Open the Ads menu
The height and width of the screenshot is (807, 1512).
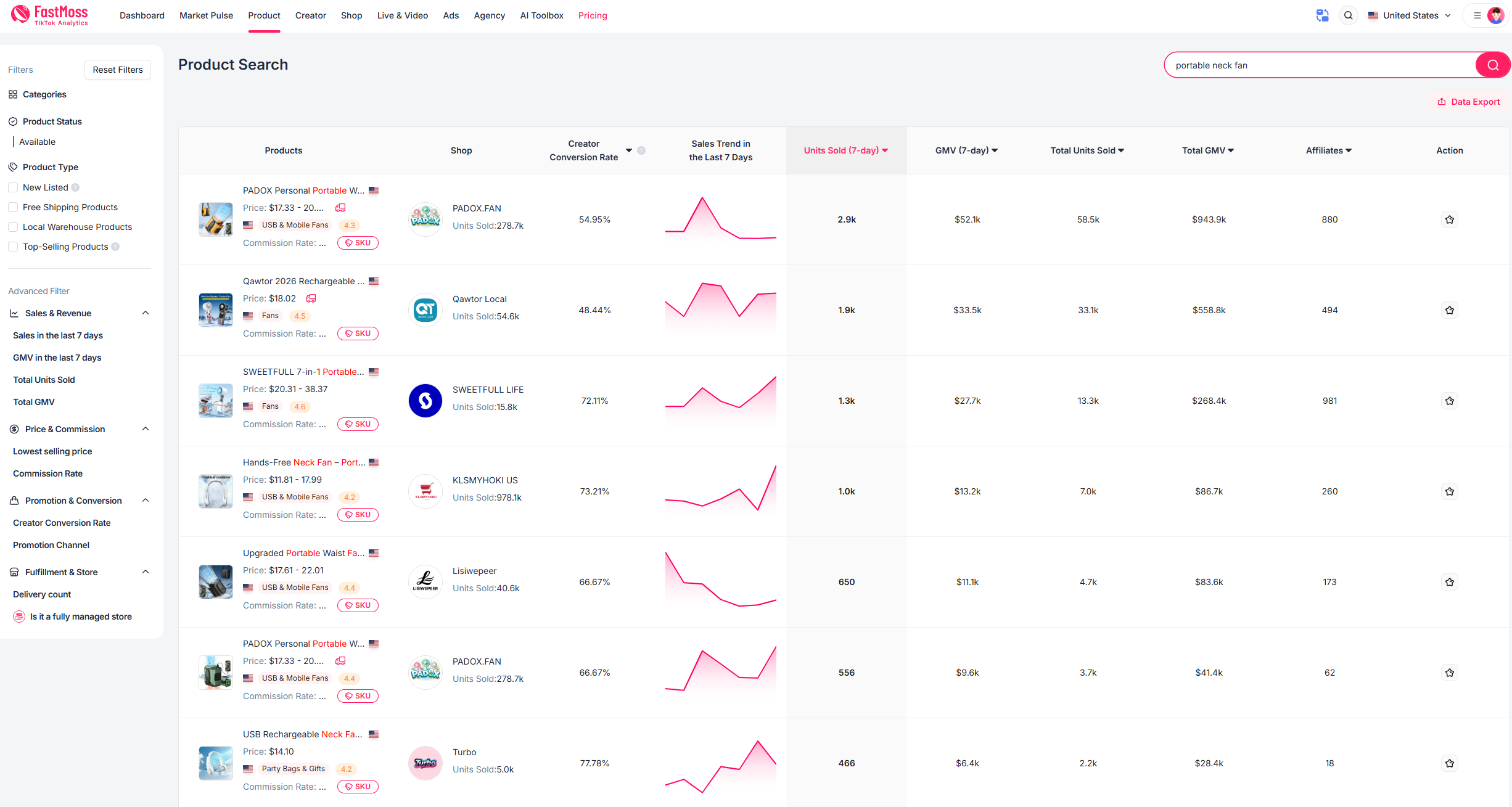click(451, 15)
